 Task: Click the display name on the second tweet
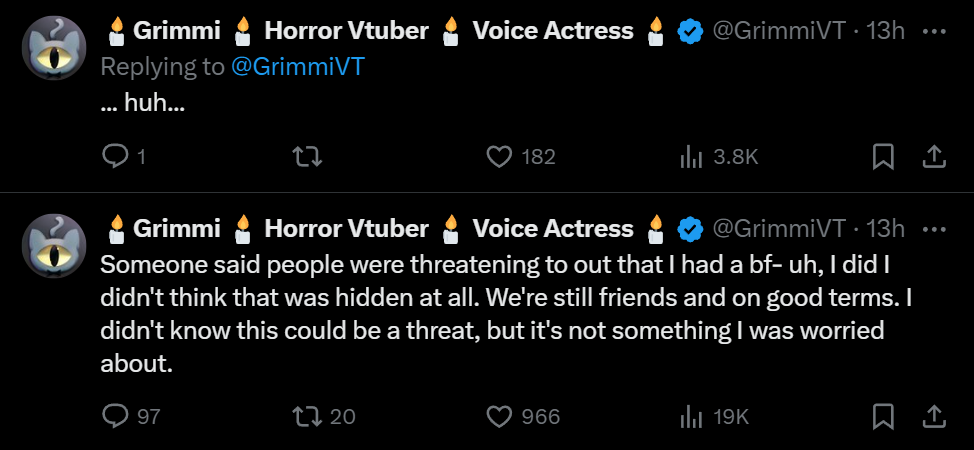pyautogui.click(x=384, y=229)
